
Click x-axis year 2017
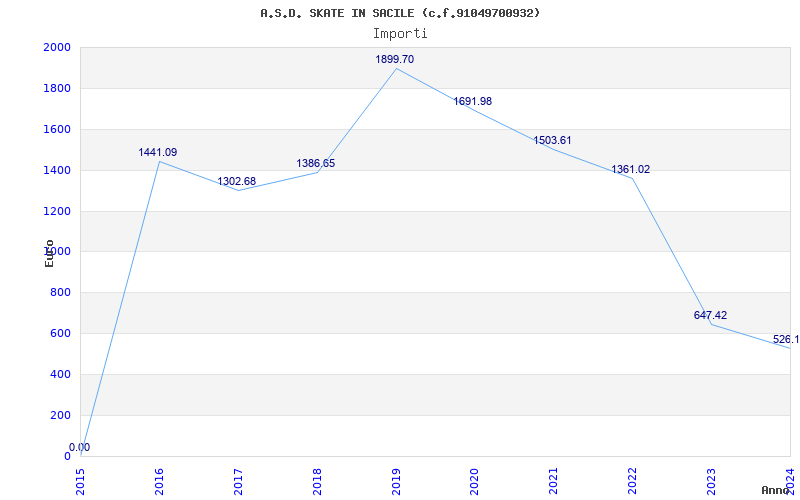(x=238, y=481)
